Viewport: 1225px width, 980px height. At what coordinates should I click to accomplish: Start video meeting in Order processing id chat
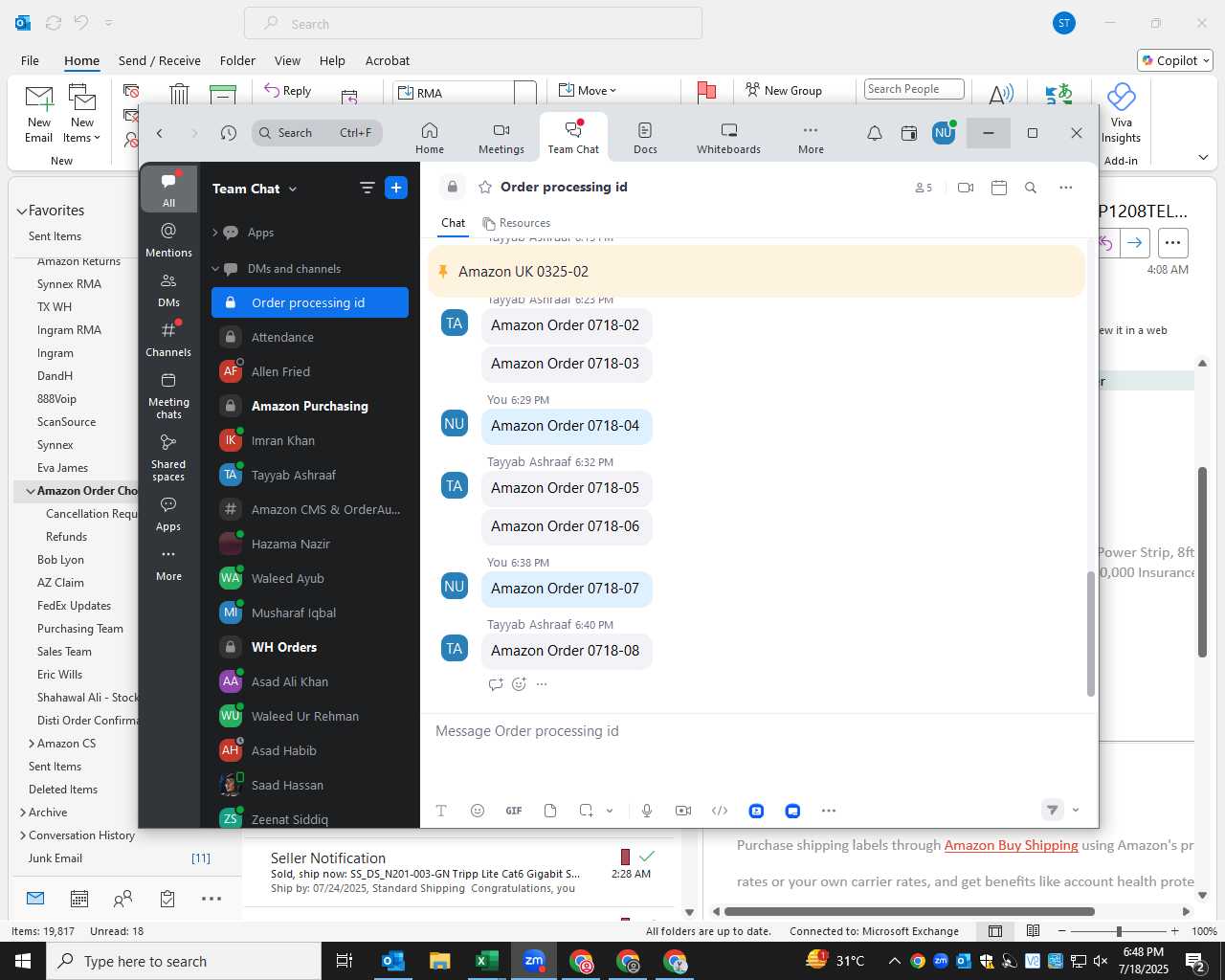tap(966, 188)
